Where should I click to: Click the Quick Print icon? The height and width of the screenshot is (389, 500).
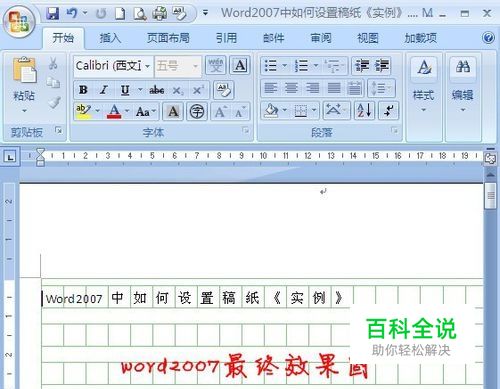(160, 14)
